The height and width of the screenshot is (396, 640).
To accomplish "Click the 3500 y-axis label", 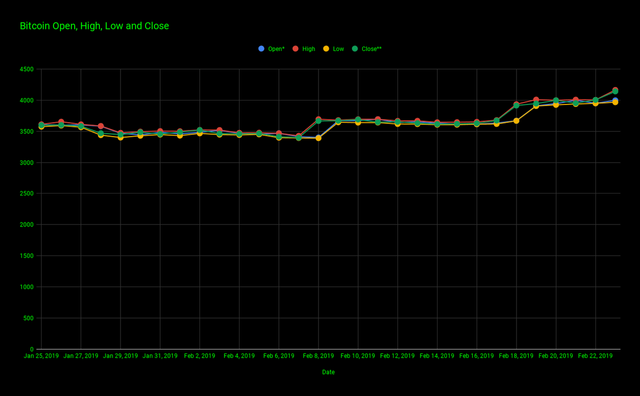I will pos(27,131).
